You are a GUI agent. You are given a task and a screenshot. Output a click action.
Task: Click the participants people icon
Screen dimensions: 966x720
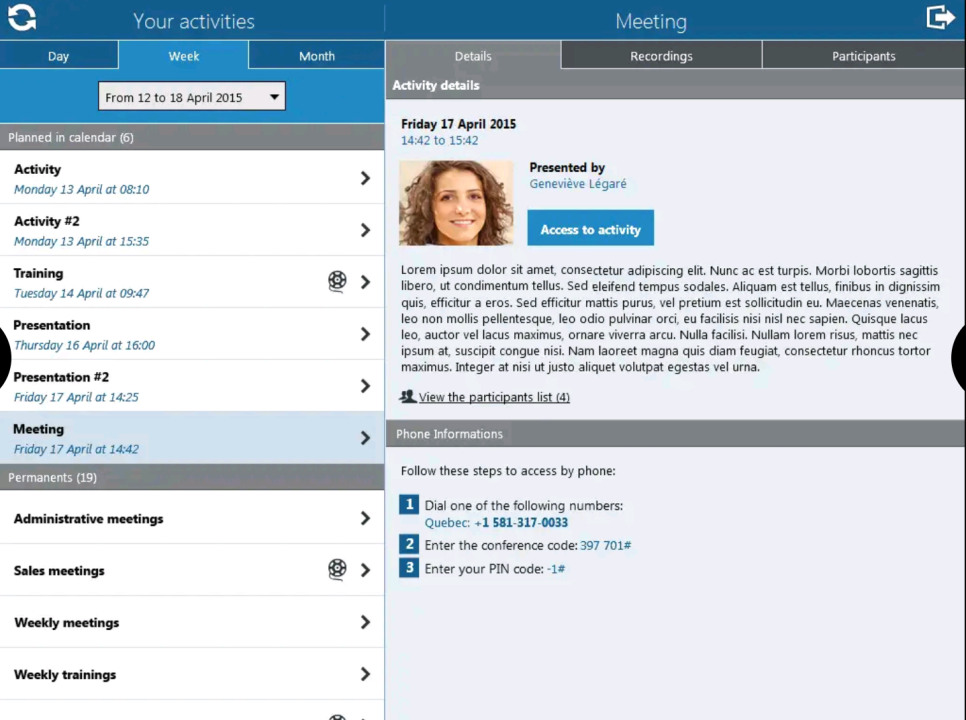[x=407, y=397]
